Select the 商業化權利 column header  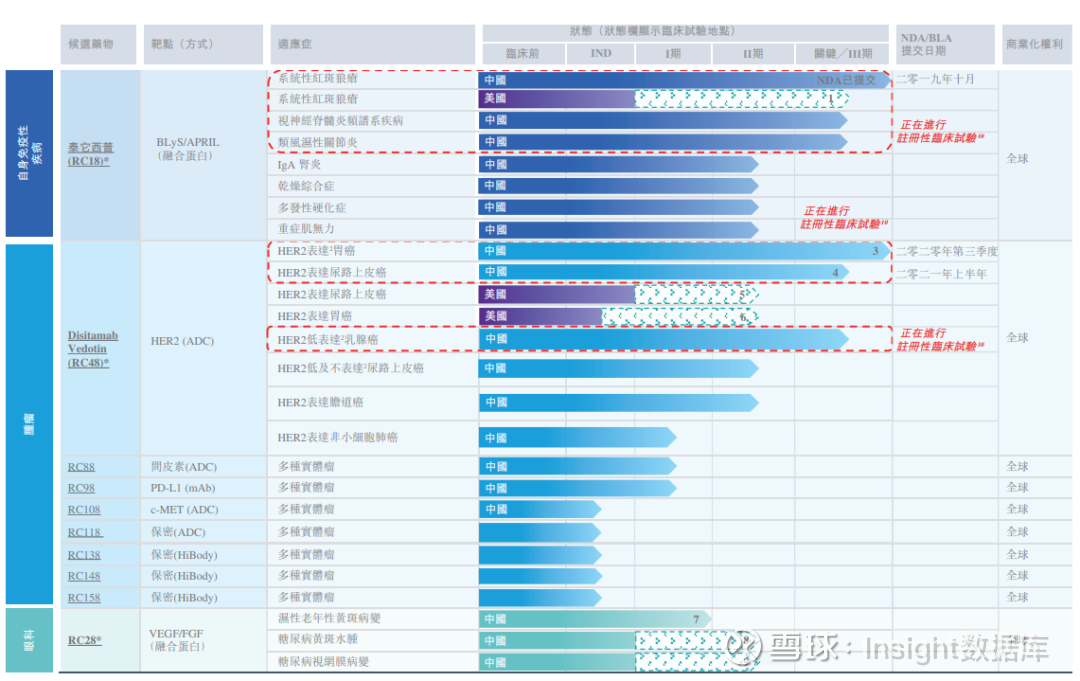pyautogui.click(x=1036, y=44)
